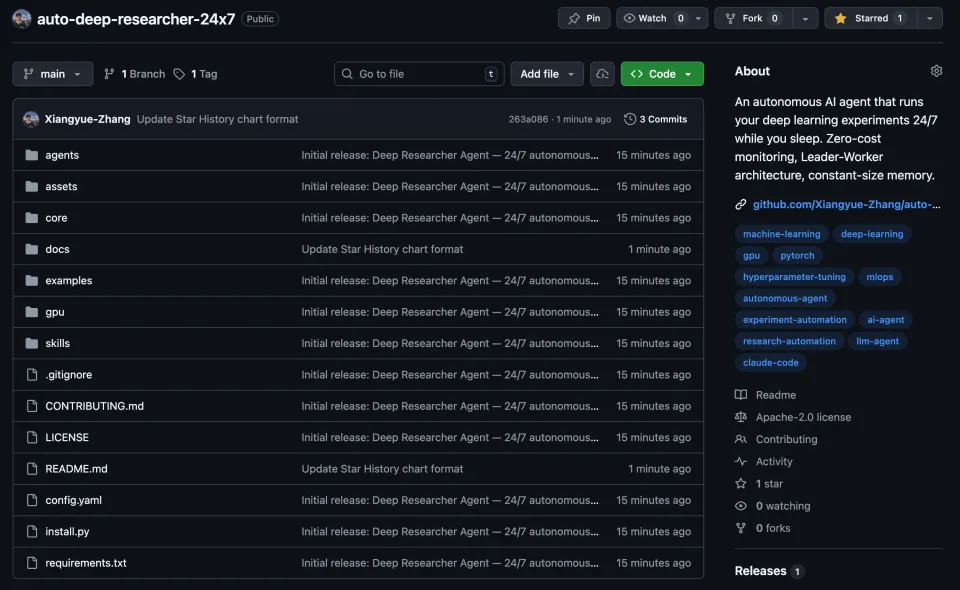The image size is (960, 590).
Task: Click Xiangyue-Zhang's avatar in commit row
Action: pos(31,119)
